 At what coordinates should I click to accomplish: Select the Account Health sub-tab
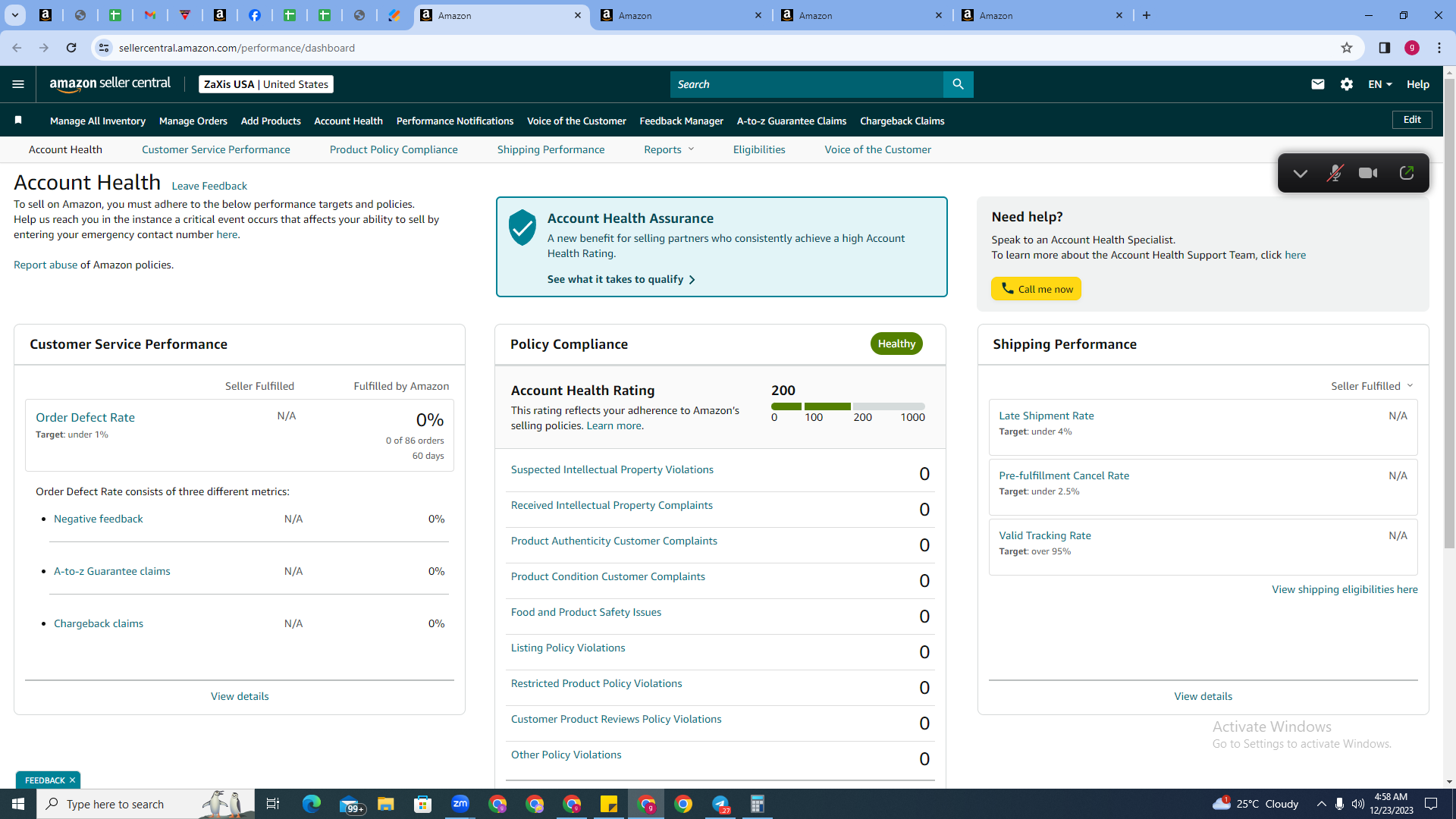65,149
